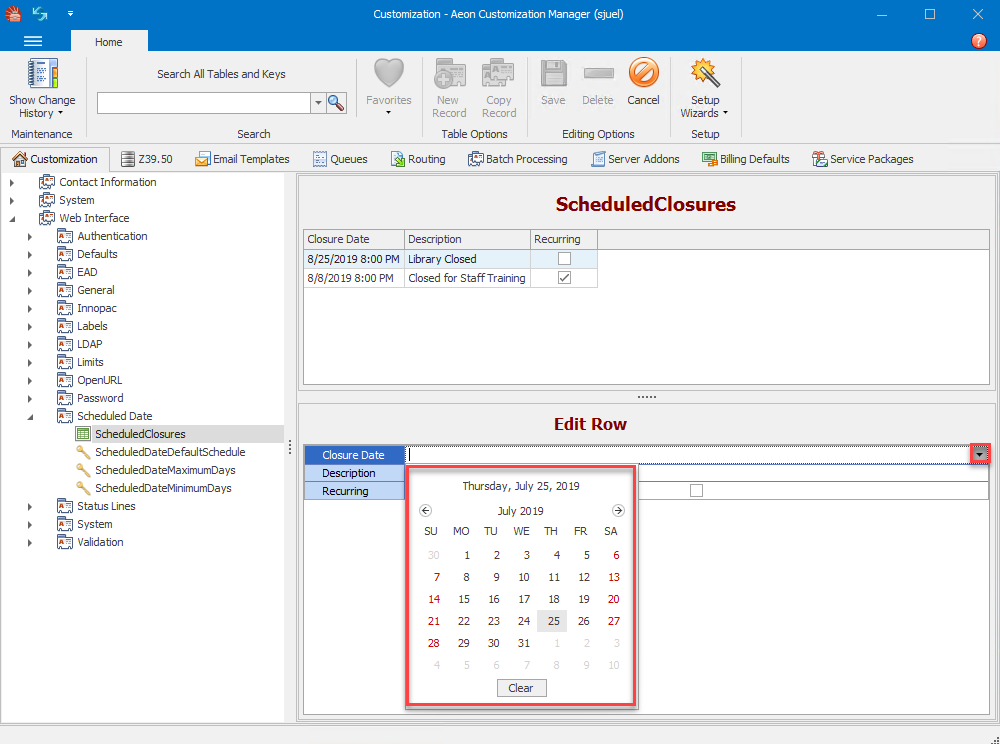Click the Search All Tables input field

pyautogui.click(x=204, y=103)
